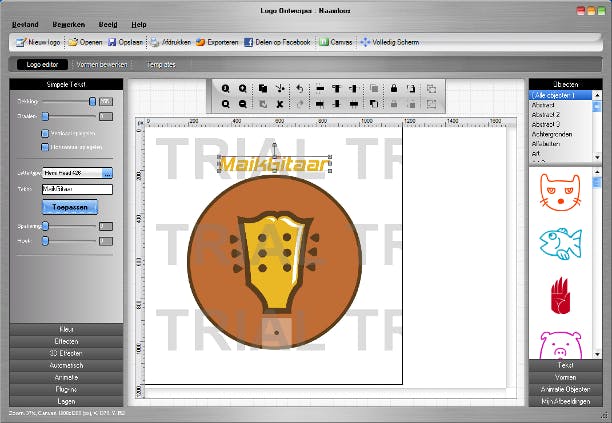Toggle the Horizontaal spiegelen checkbox

pyautogui.click(x=45, y=147)
